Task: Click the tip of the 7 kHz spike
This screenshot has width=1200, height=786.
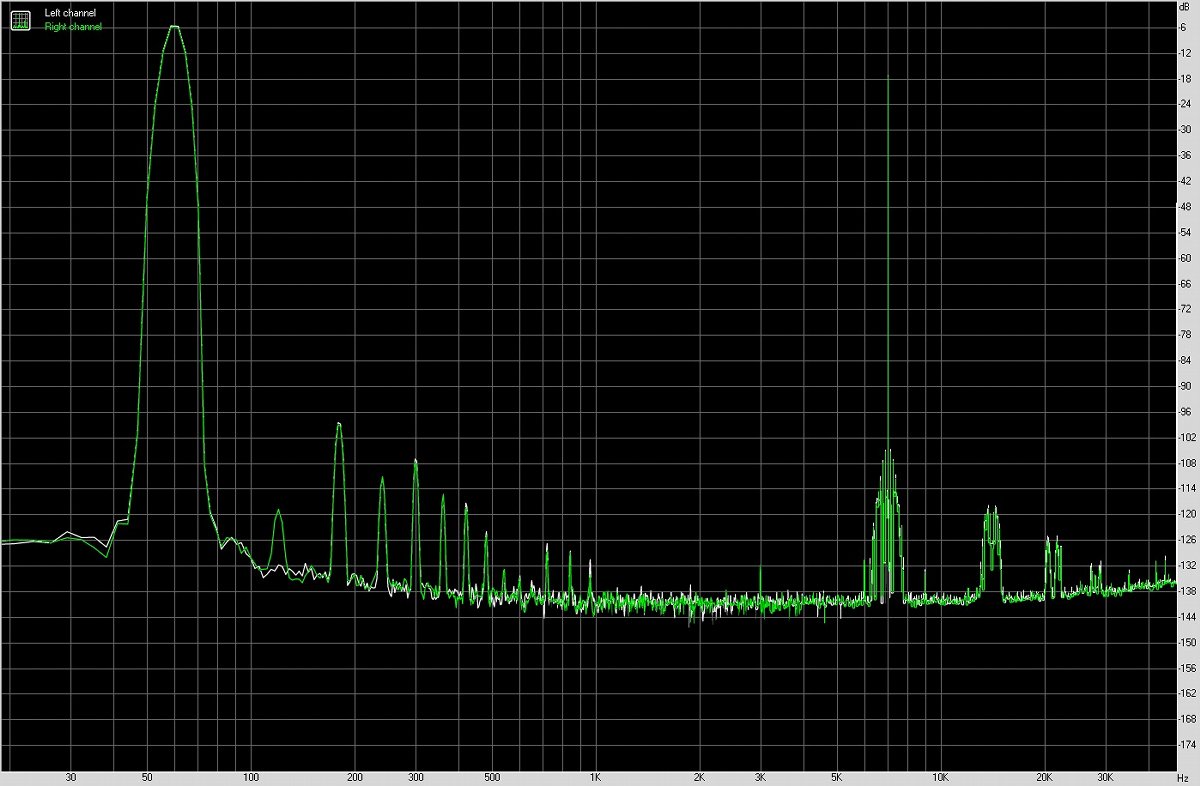Action: point(888,76)
